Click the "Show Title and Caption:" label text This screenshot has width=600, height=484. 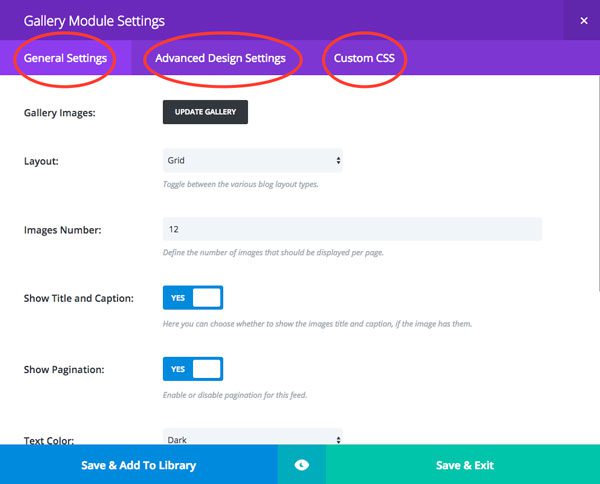tap(78, 299)
